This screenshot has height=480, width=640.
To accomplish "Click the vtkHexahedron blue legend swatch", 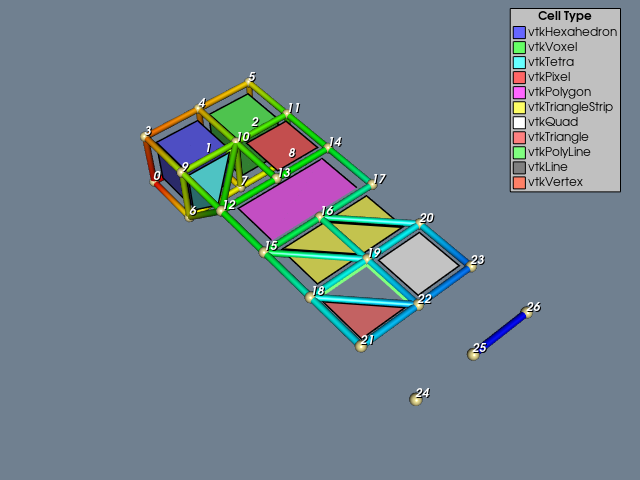I will pyautogui.click(x=519, y=32).
